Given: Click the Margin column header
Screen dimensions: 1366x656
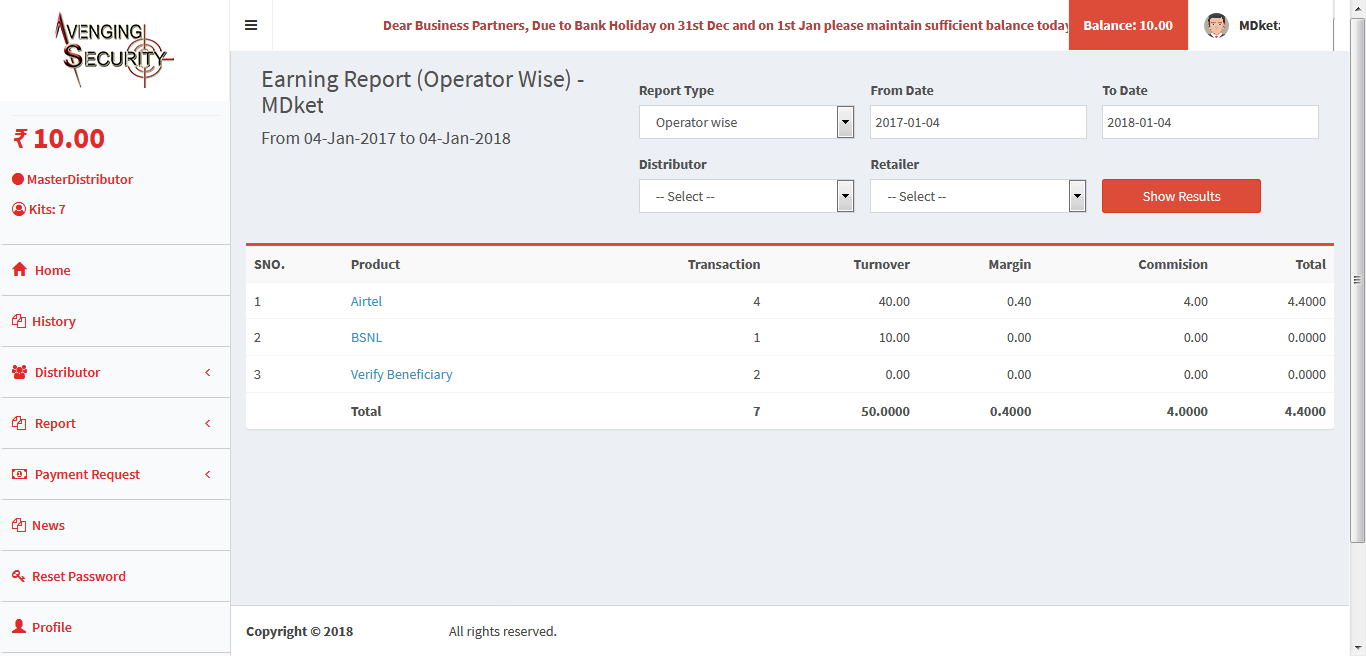Looking at the screenshot, I should [1010, 264].
